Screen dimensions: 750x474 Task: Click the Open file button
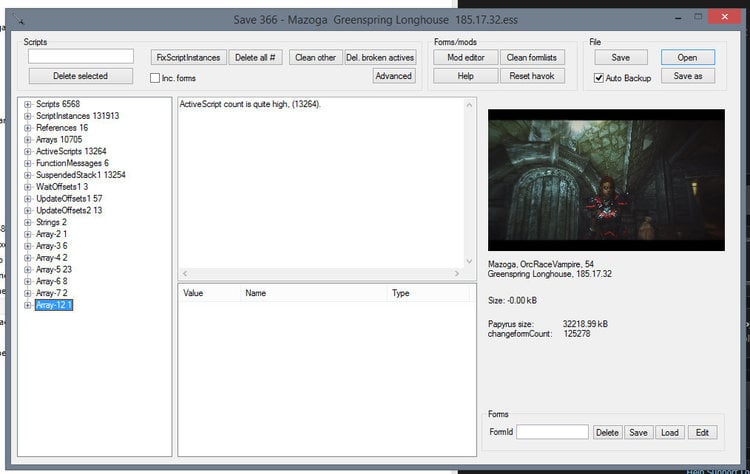688,57
